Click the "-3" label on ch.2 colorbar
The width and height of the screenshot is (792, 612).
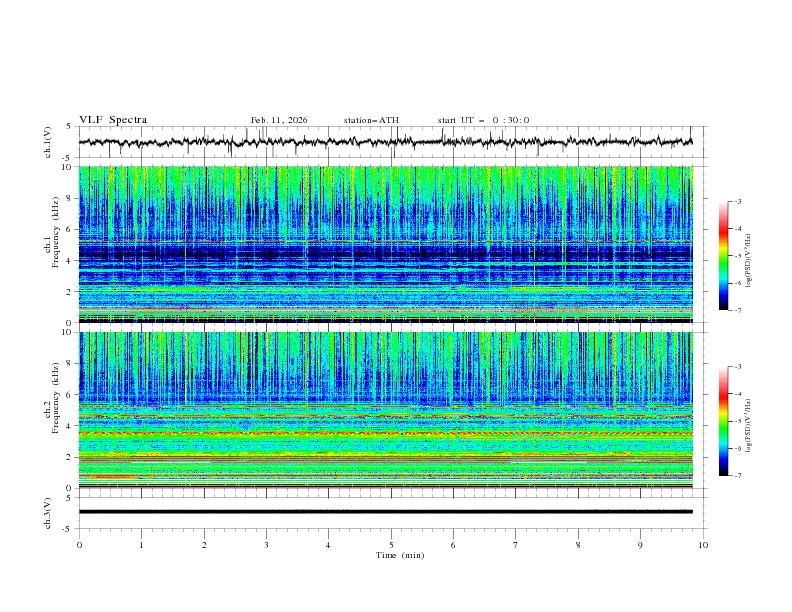[737, 367]
